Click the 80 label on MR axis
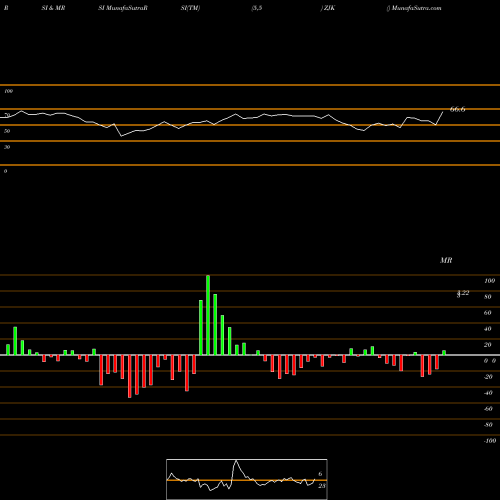Image resolution: width=500 pixels, height=500 pixels. [x=488, y=297]
